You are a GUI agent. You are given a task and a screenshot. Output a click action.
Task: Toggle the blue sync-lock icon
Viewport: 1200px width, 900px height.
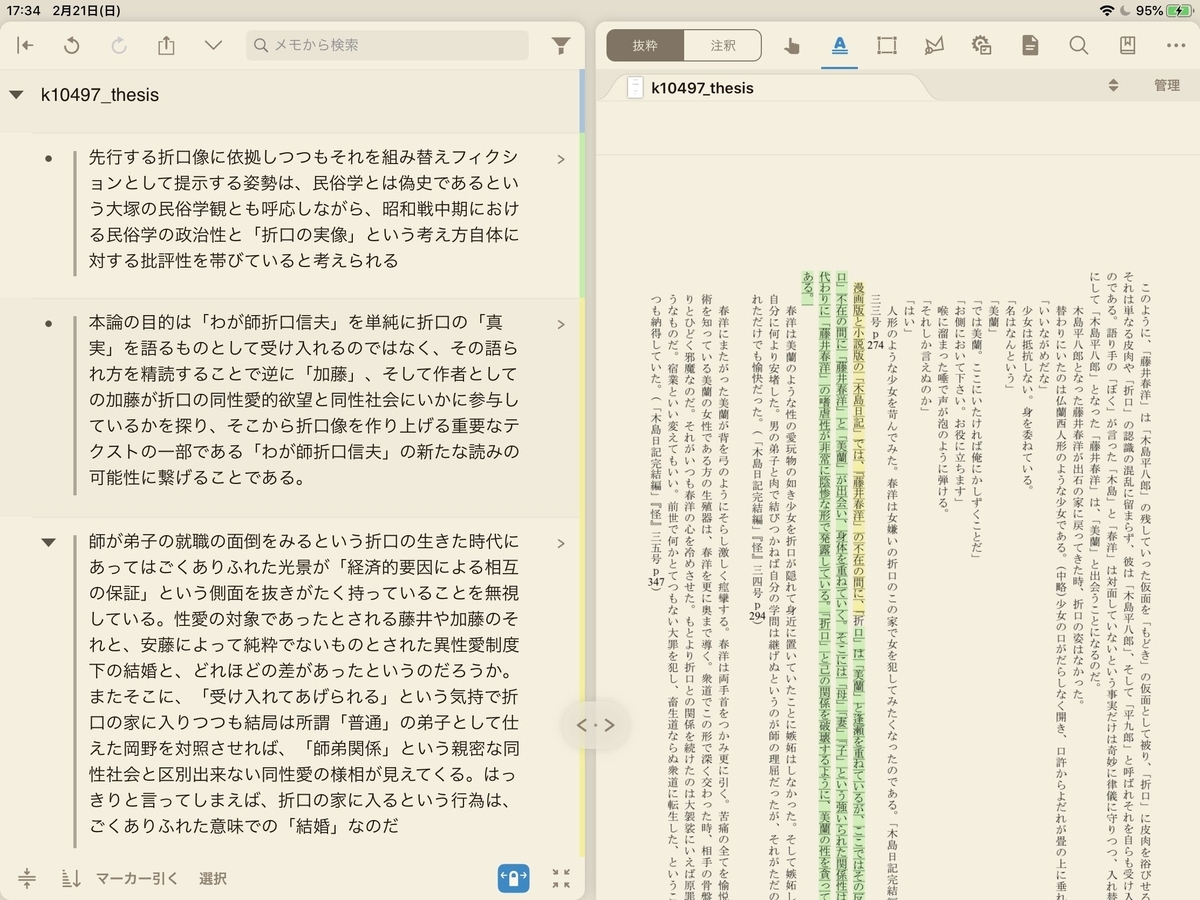tap(513, 879)
